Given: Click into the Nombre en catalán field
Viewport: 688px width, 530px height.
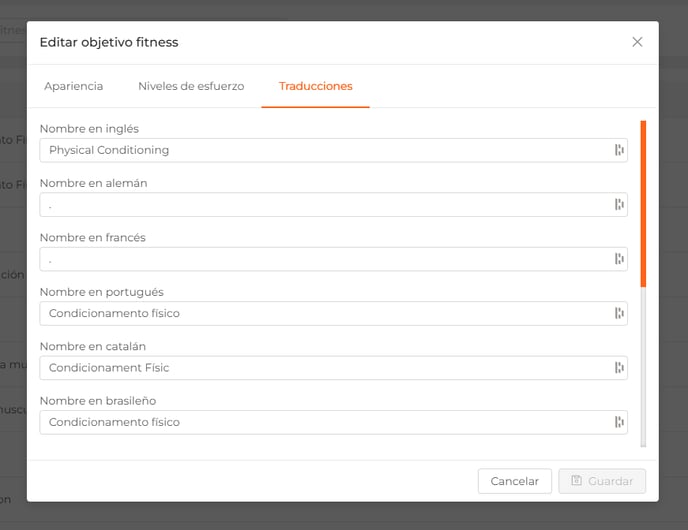Looking at the screenshot, I should 333,368.
